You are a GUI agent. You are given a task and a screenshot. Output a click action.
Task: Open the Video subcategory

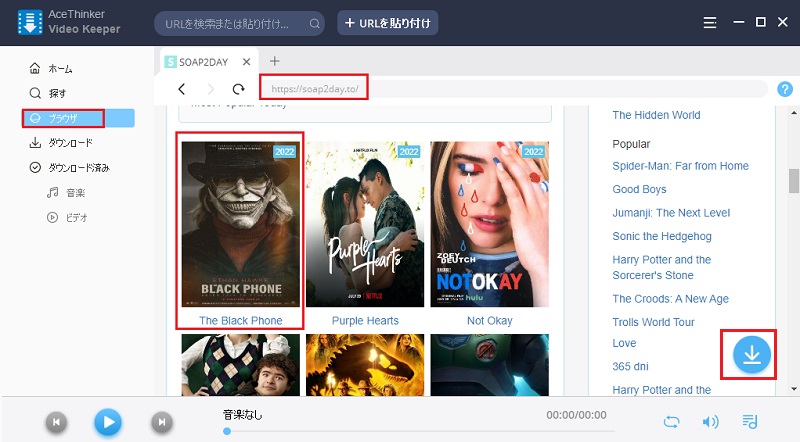click(67, 217)
